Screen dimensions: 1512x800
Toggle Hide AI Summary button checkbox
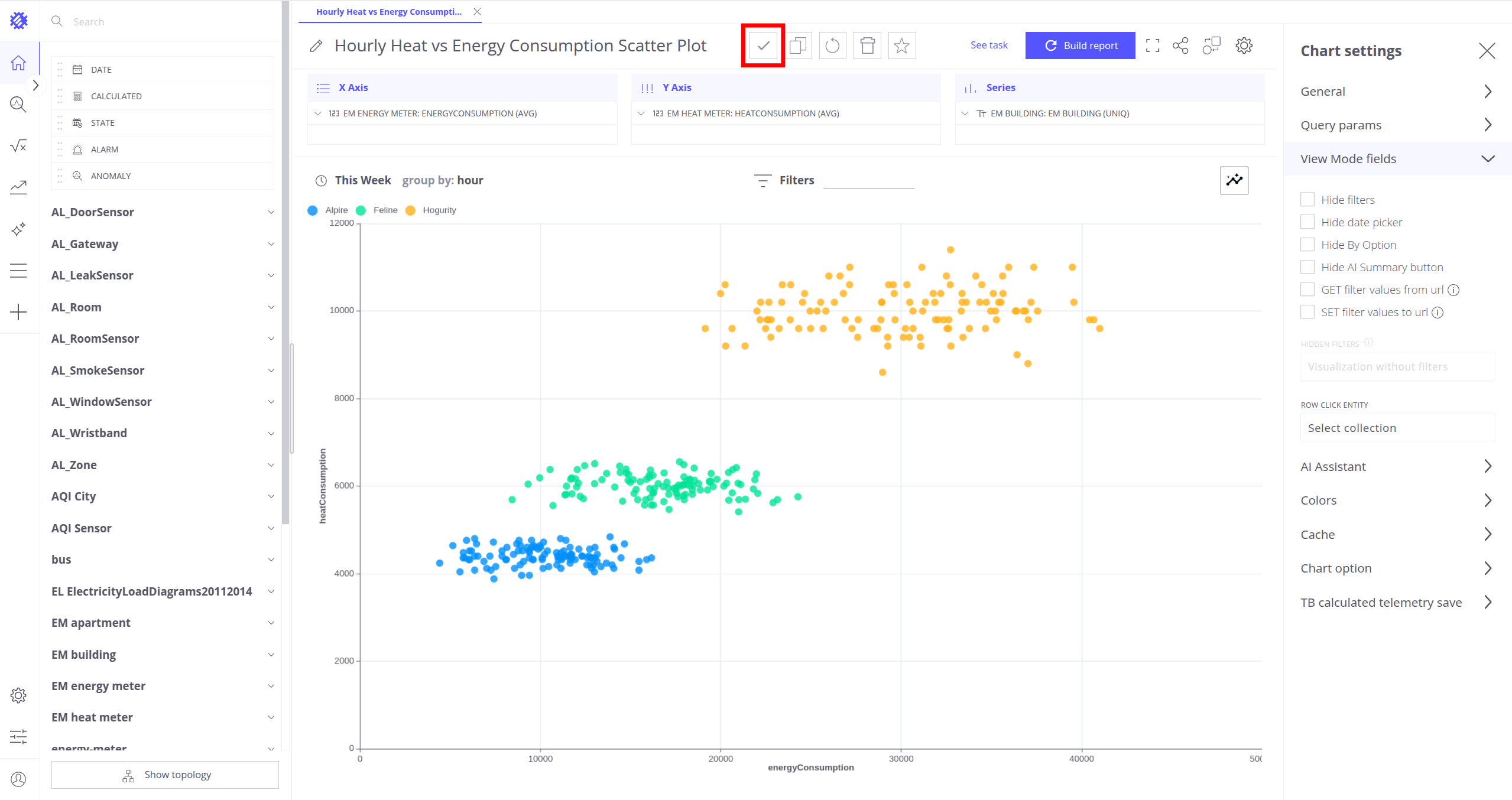click(1307, 267)
